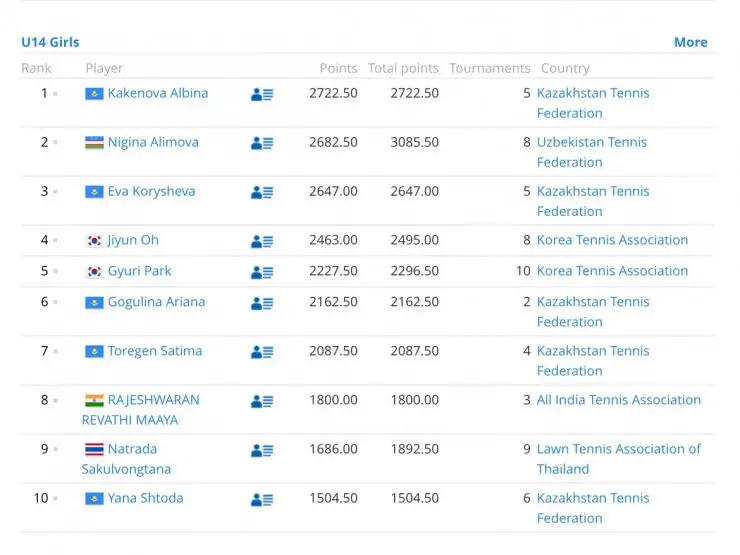Screen dimensions: 740x555
Task: Open the profile card icon for Yana Shtoda
Action: 261,500
